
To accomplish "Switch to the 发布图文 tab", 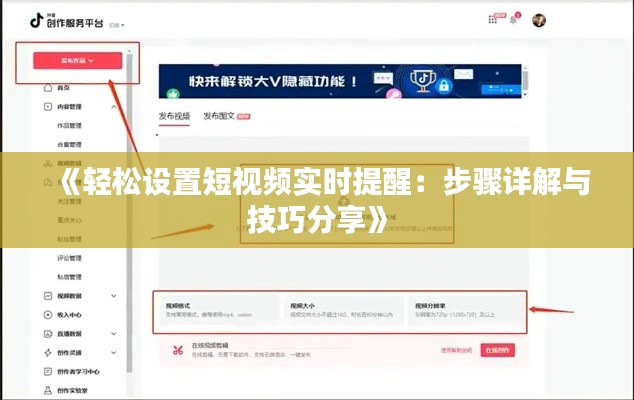I will point(219,116).
